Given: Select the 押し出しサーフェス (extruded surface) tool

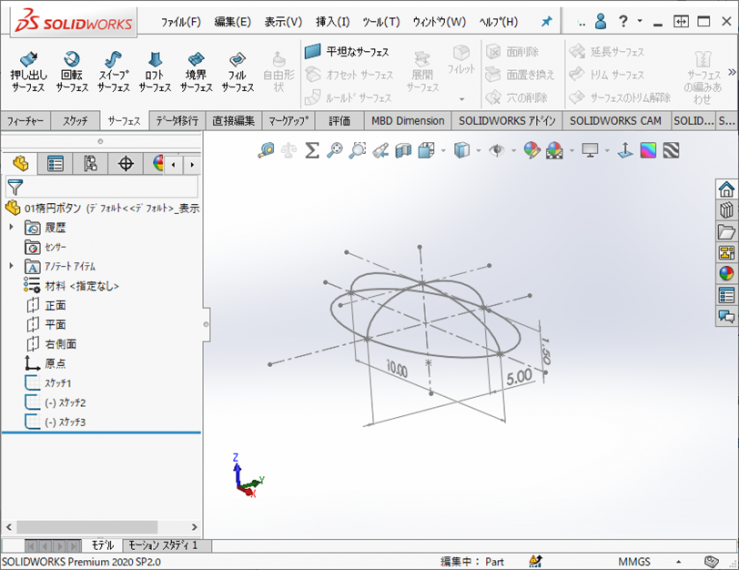Looking at the screenshot, I should [x=29, y=72].
